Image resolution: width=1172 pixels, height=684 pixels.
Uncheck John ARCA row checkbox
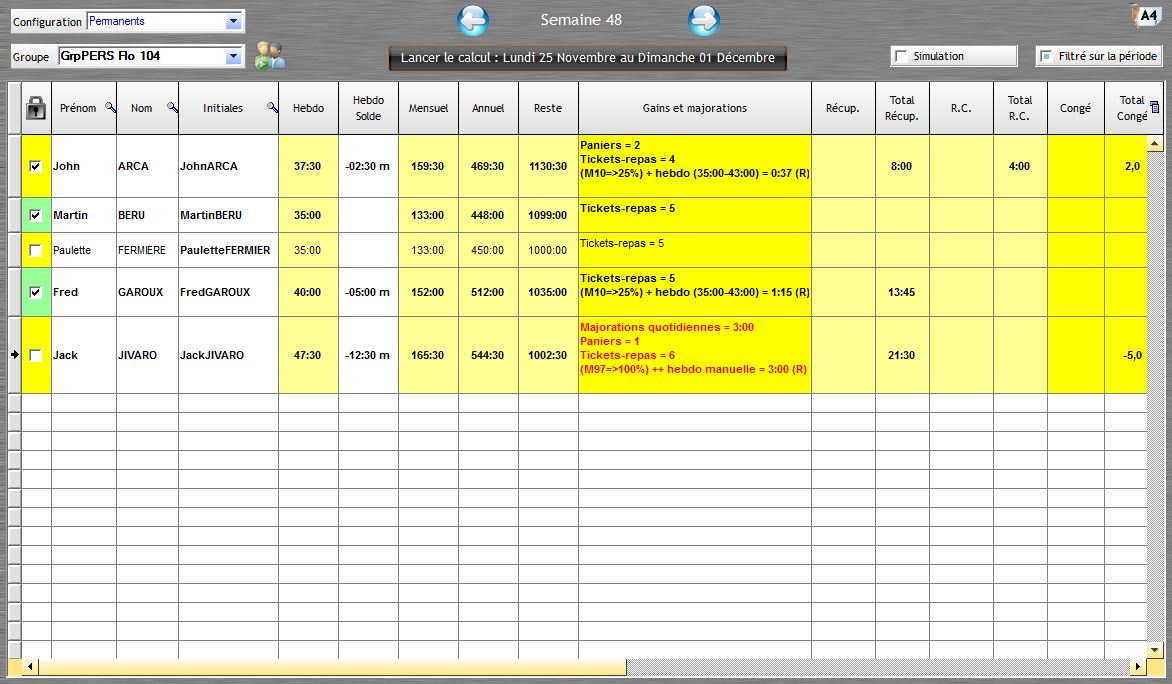(x=35, y=166)
